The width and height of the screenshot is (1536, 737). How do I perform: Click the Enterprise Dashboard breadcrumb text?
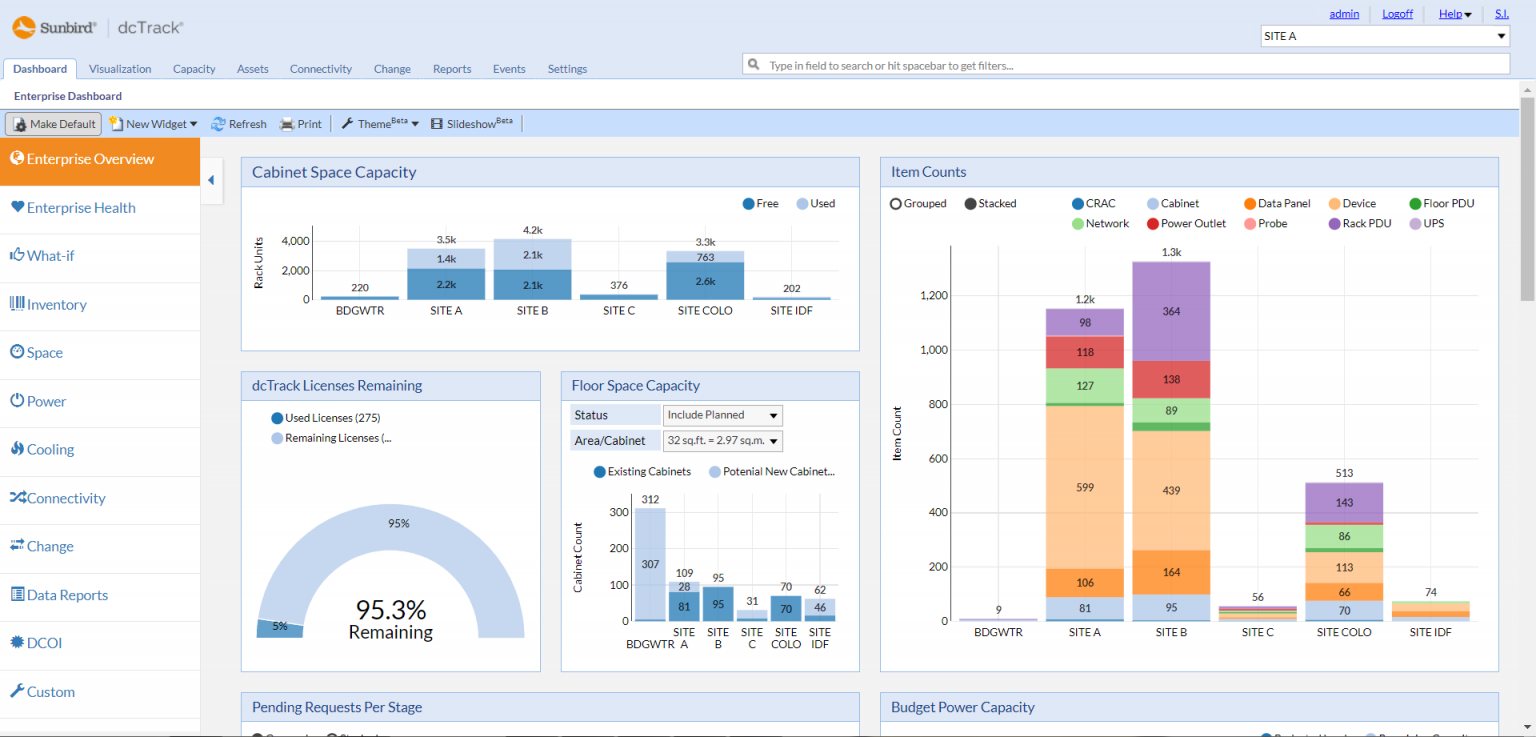point(68,96)
